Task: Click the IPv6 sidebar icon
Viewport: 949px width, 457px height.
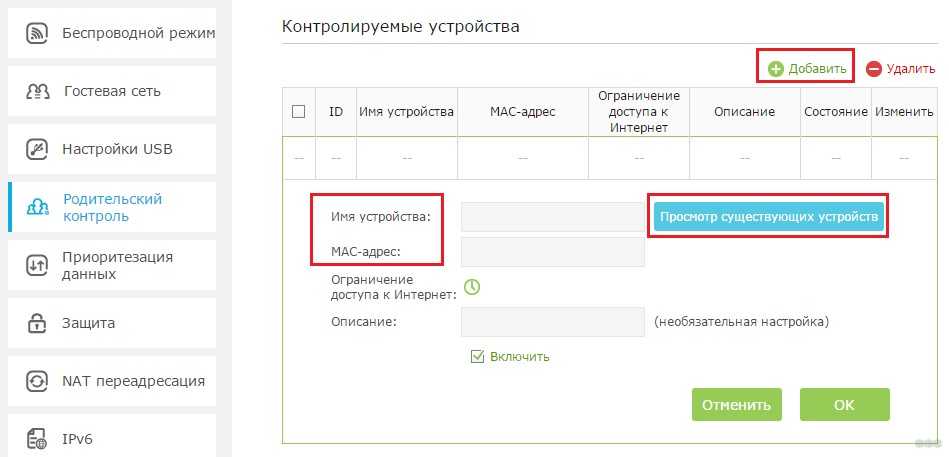Action: click(37, 439)
